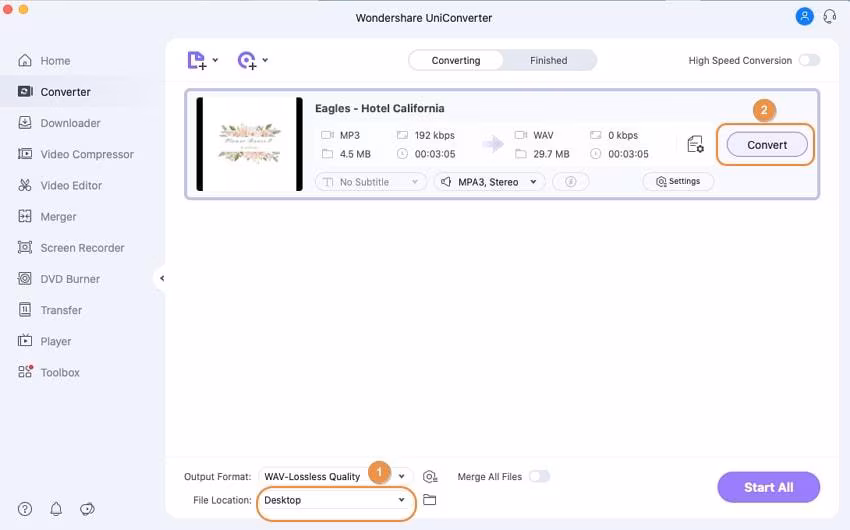Click the Player icon in sidebar
Screen dimensions: 850x530
pyautogui.click(x=25, y=341)
